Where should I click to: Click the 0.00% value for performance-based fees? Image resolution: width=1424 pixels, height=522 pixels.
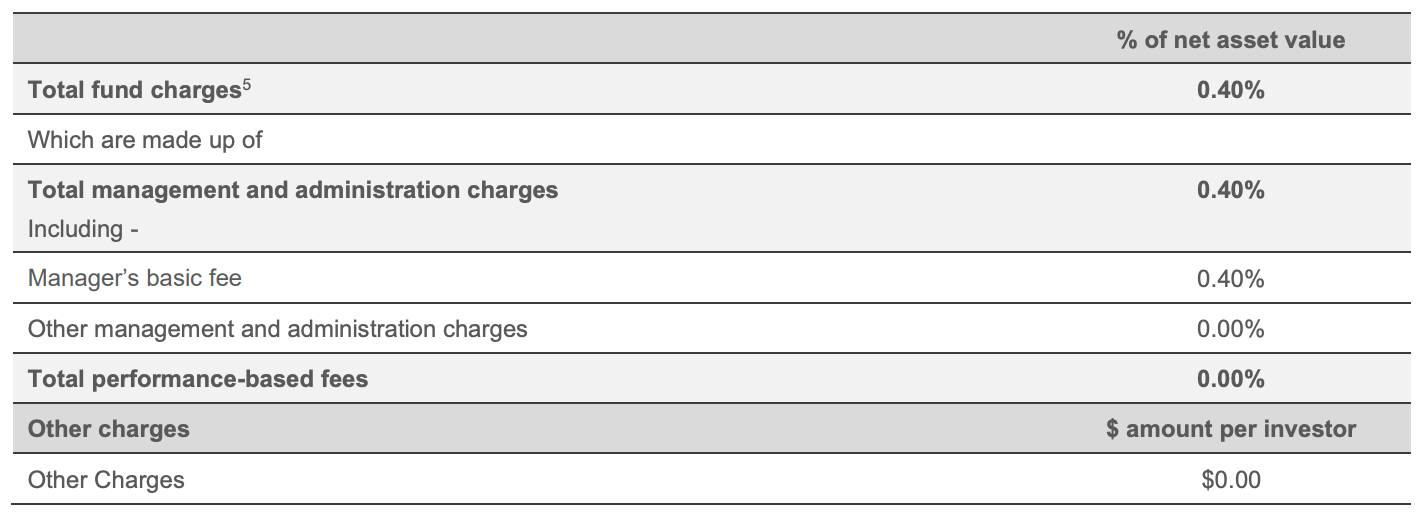coord(1230,379)
